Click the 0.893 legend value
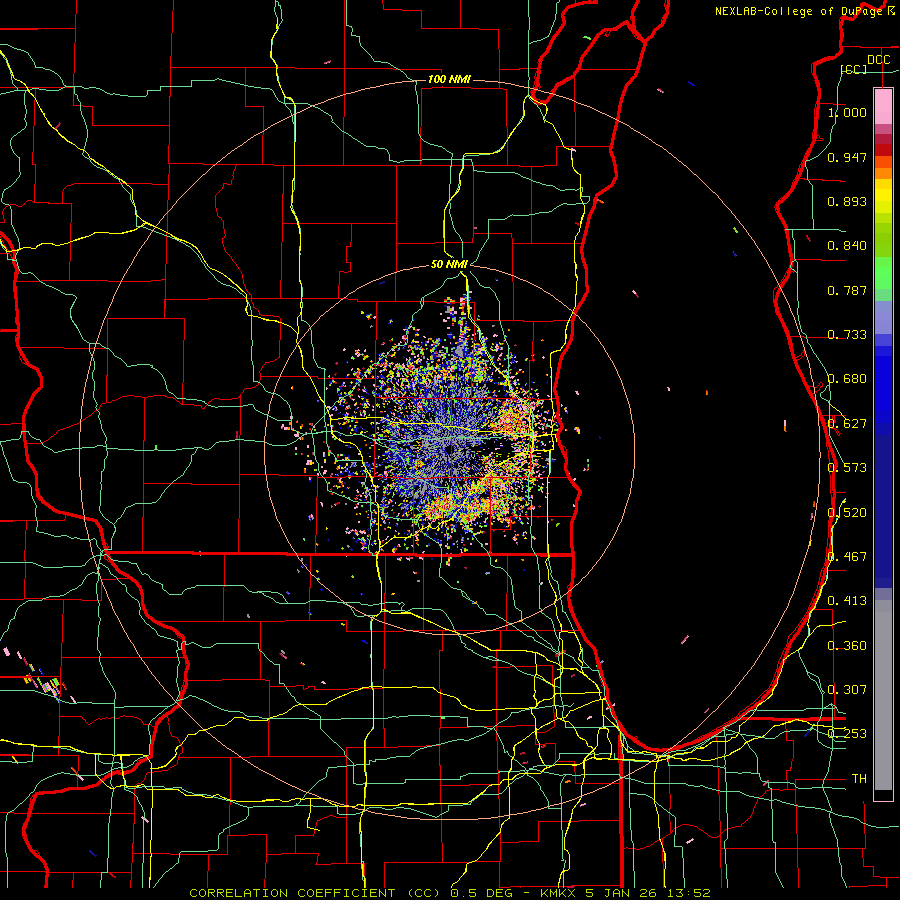This screenshot has width=900, height=900. coord(847,201)
